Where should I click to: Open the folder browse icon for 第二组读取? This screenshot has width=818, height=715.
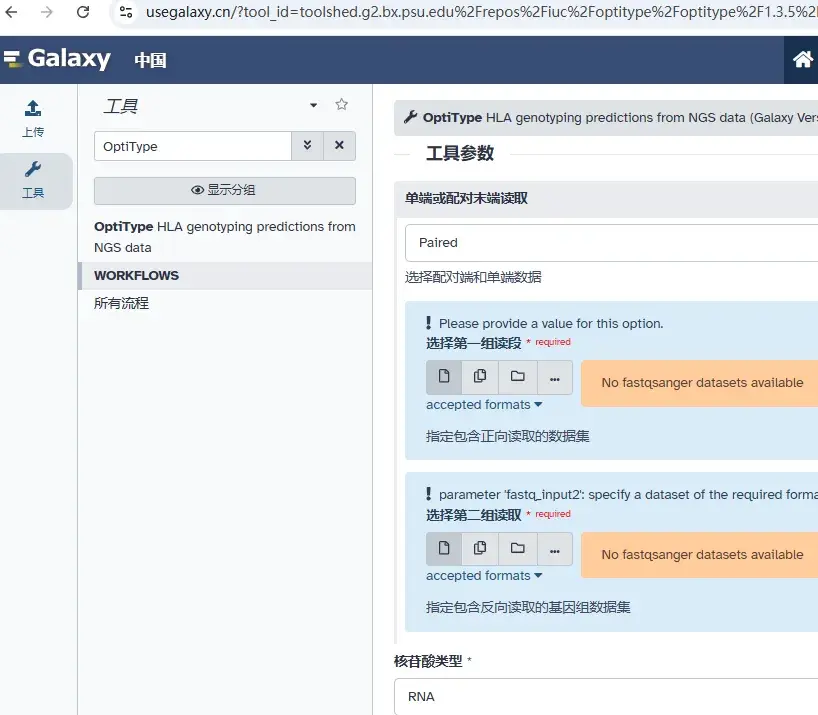(517, 548)
